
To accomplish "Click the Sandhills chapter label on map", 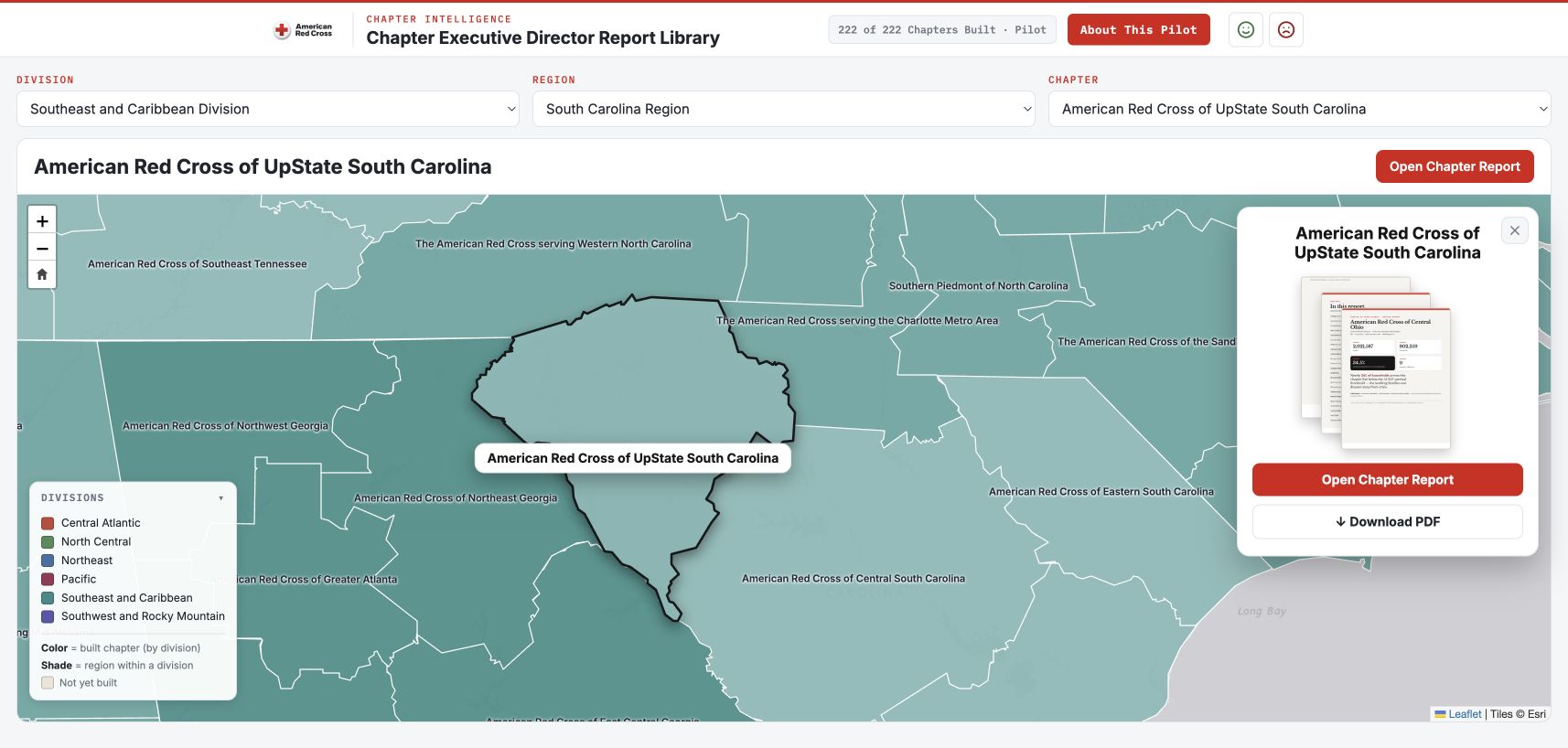I will pos(1146,342).
